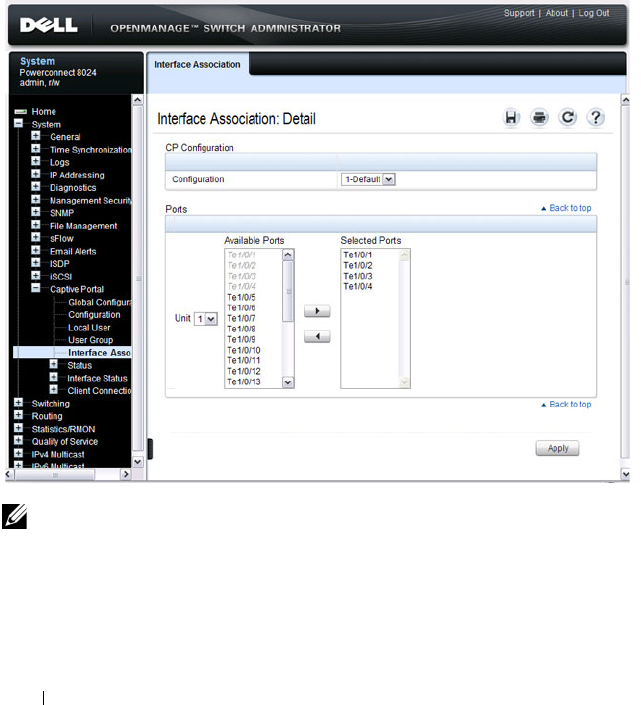Collapse the System tree node
Screen dimensions: 641x705
click(18, 123)
